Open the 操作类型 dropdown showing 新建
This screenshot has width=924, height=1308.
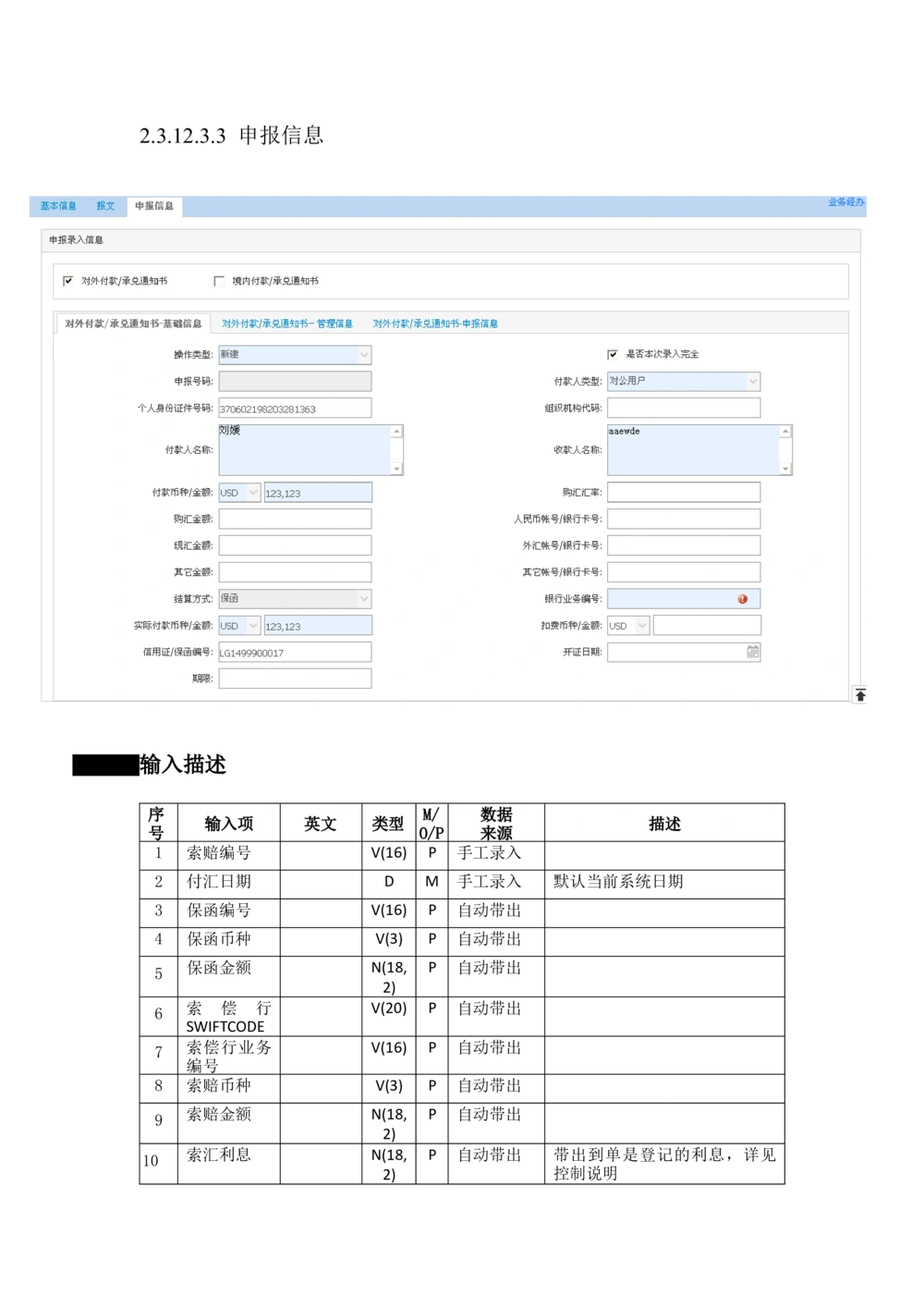point(362,354)
